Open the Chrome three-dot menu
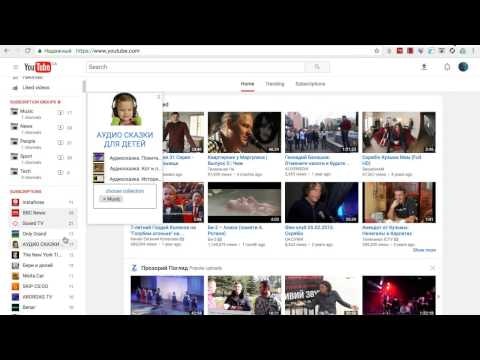 click(x=473, y=51)
